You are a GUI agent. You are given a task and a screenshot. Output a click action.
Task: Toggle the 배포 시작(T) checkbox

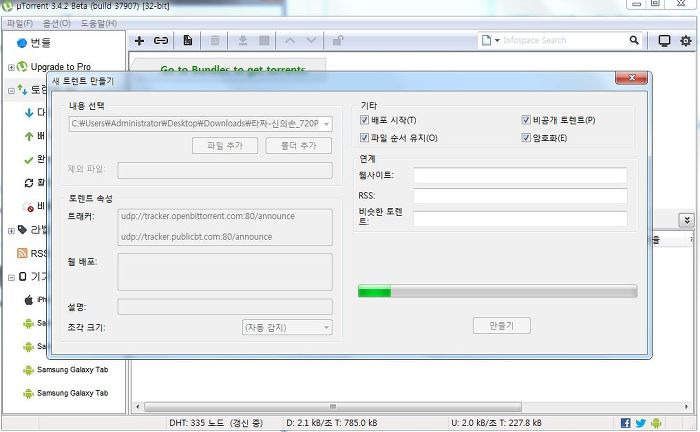[x=364, y=120]
